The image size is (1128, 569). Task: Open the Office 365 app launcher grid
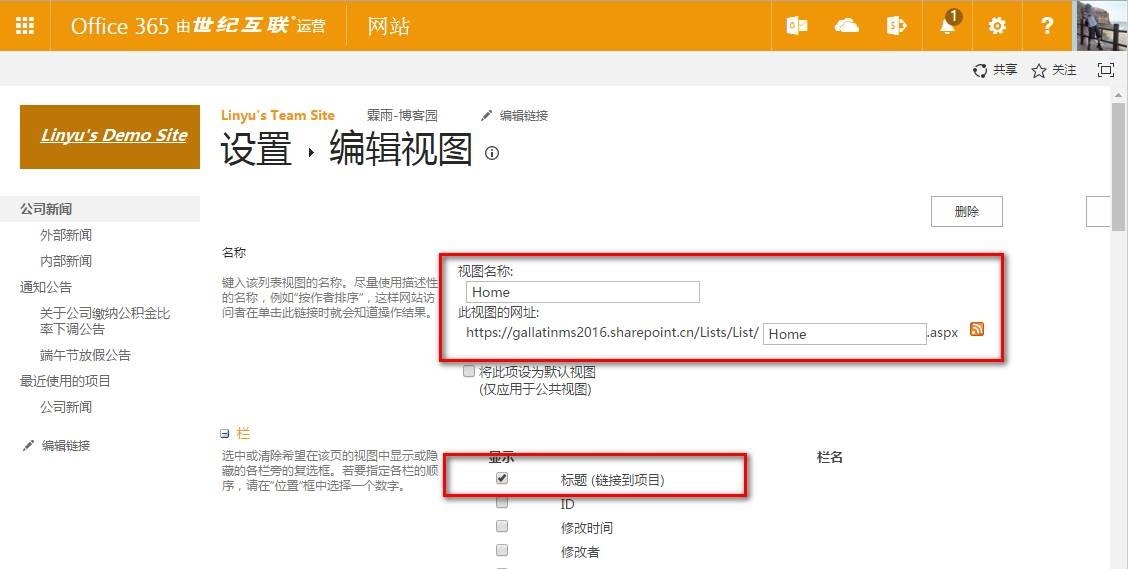click(x=25, y=26)
